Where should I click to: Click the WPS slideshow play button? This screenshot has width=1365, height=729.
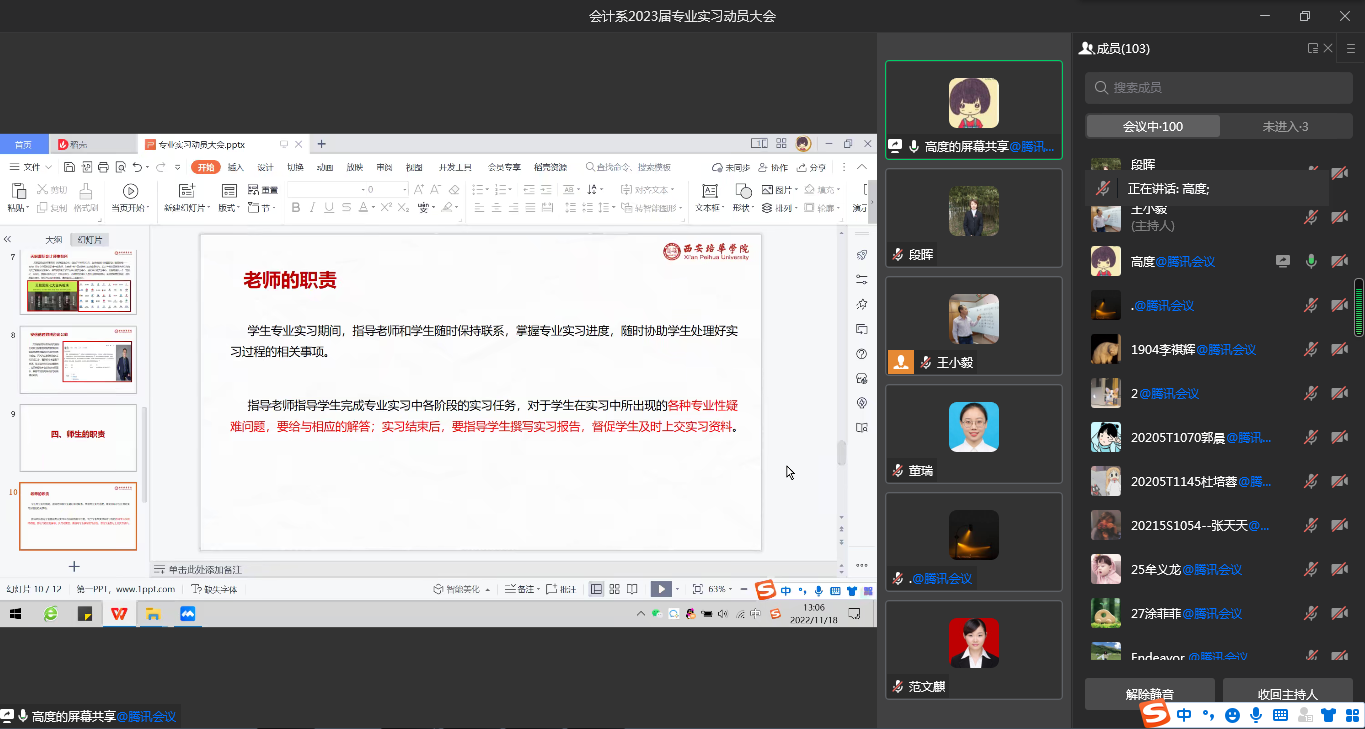(660, 589)
